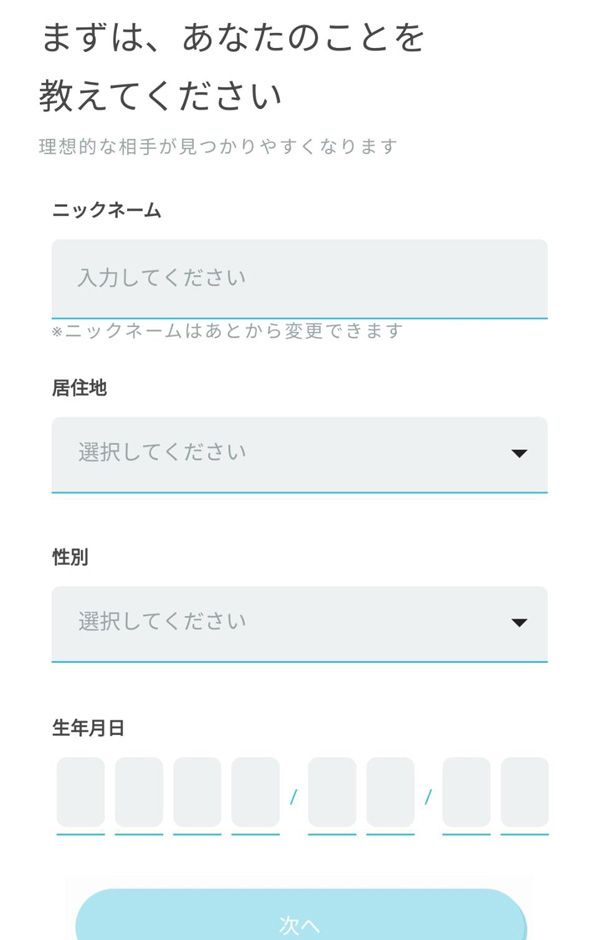The image size is (600, 940).
Task: Click the first birth month digit box
Action: tap(332, 793)
